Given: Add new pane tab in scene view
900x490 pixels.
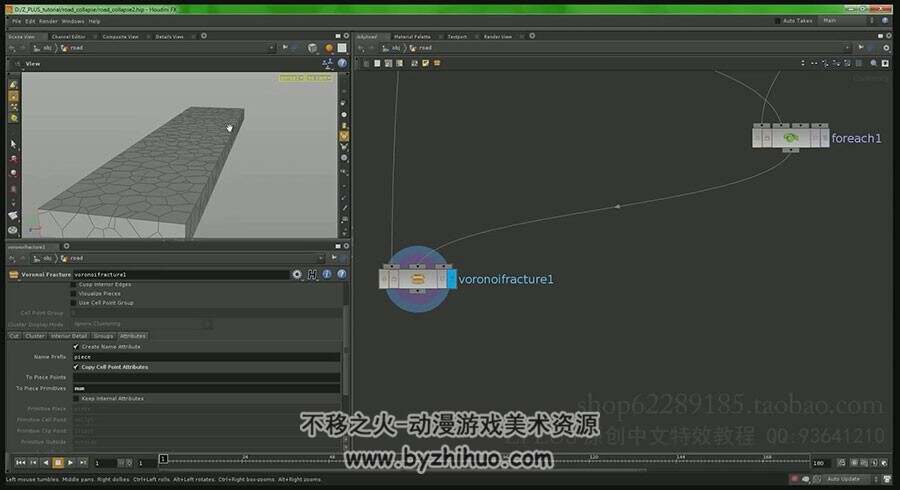Looking at the screenshot, I should [204, 36].
